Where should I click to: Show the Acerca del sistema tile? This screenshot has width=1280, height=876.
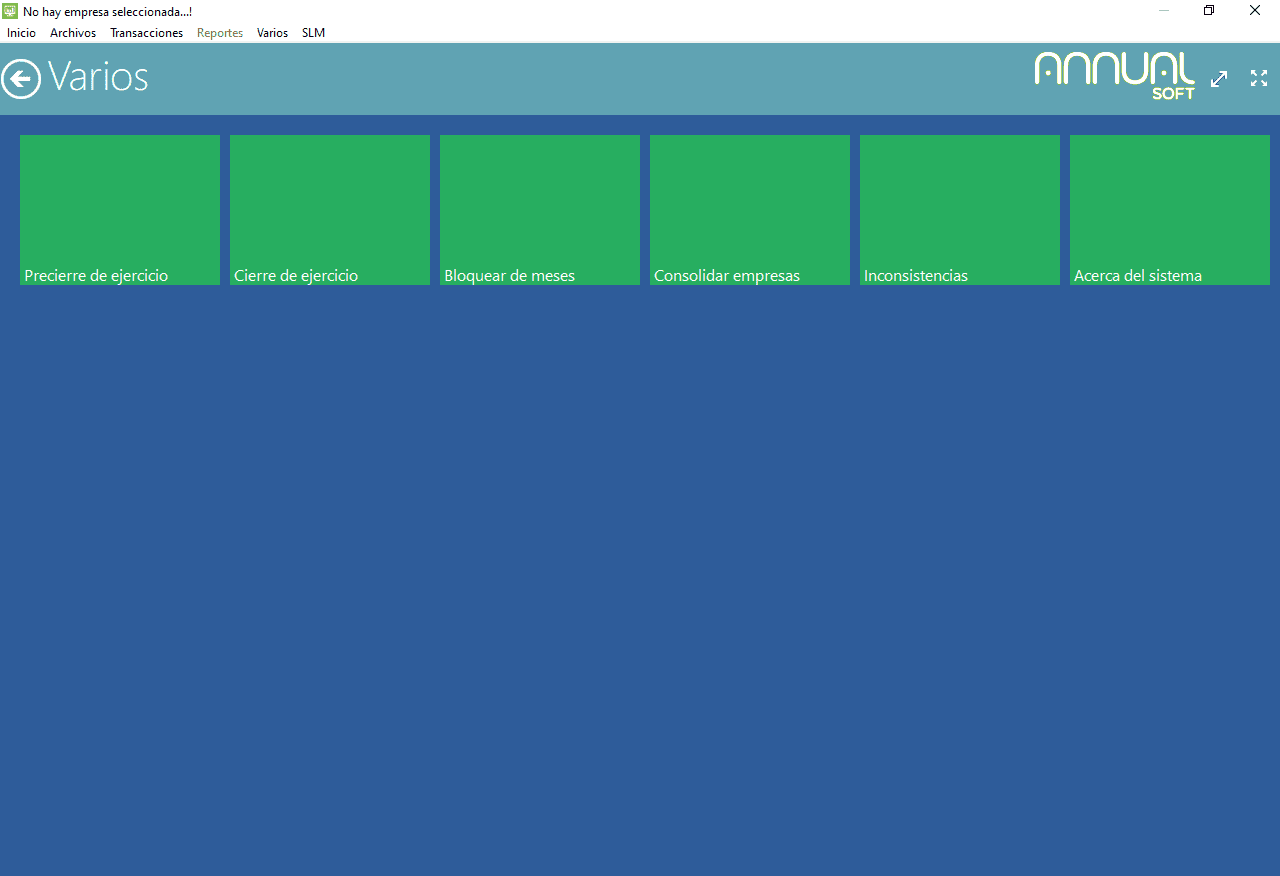point(1170,210)
